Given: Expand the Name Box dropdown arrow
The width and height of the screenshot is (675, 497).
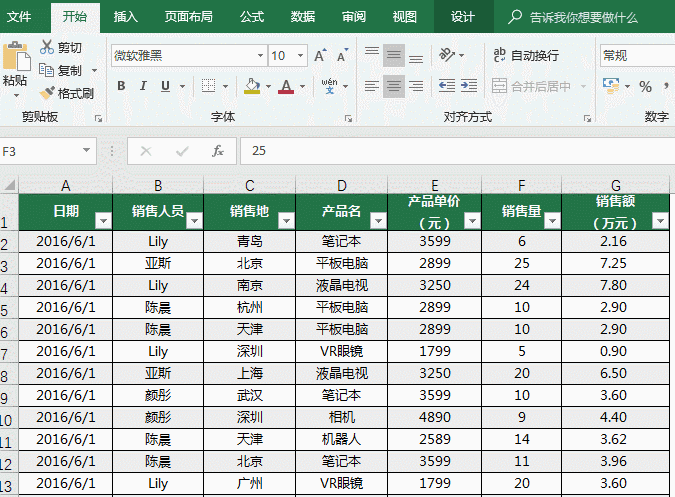Looking at the screenshot, I should pos(87,150).
